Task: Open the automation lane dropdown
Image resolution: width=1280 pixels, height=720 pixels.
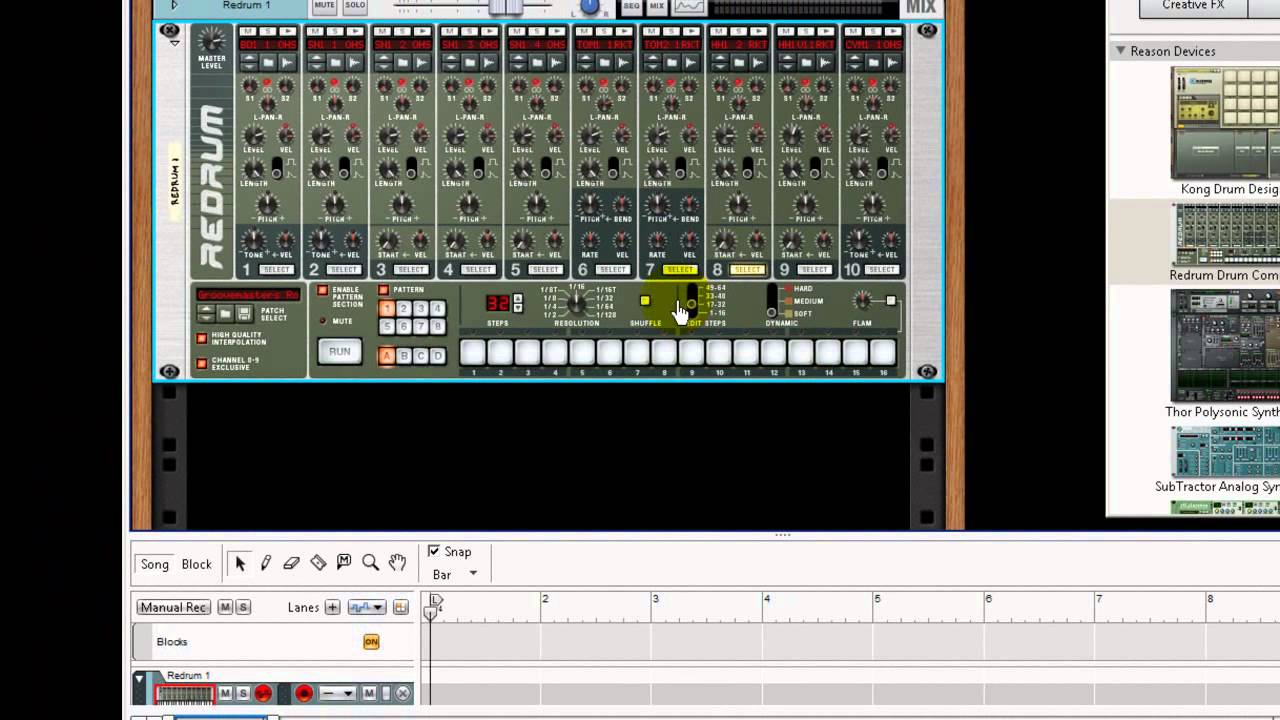Action: [x=366, y=607]
